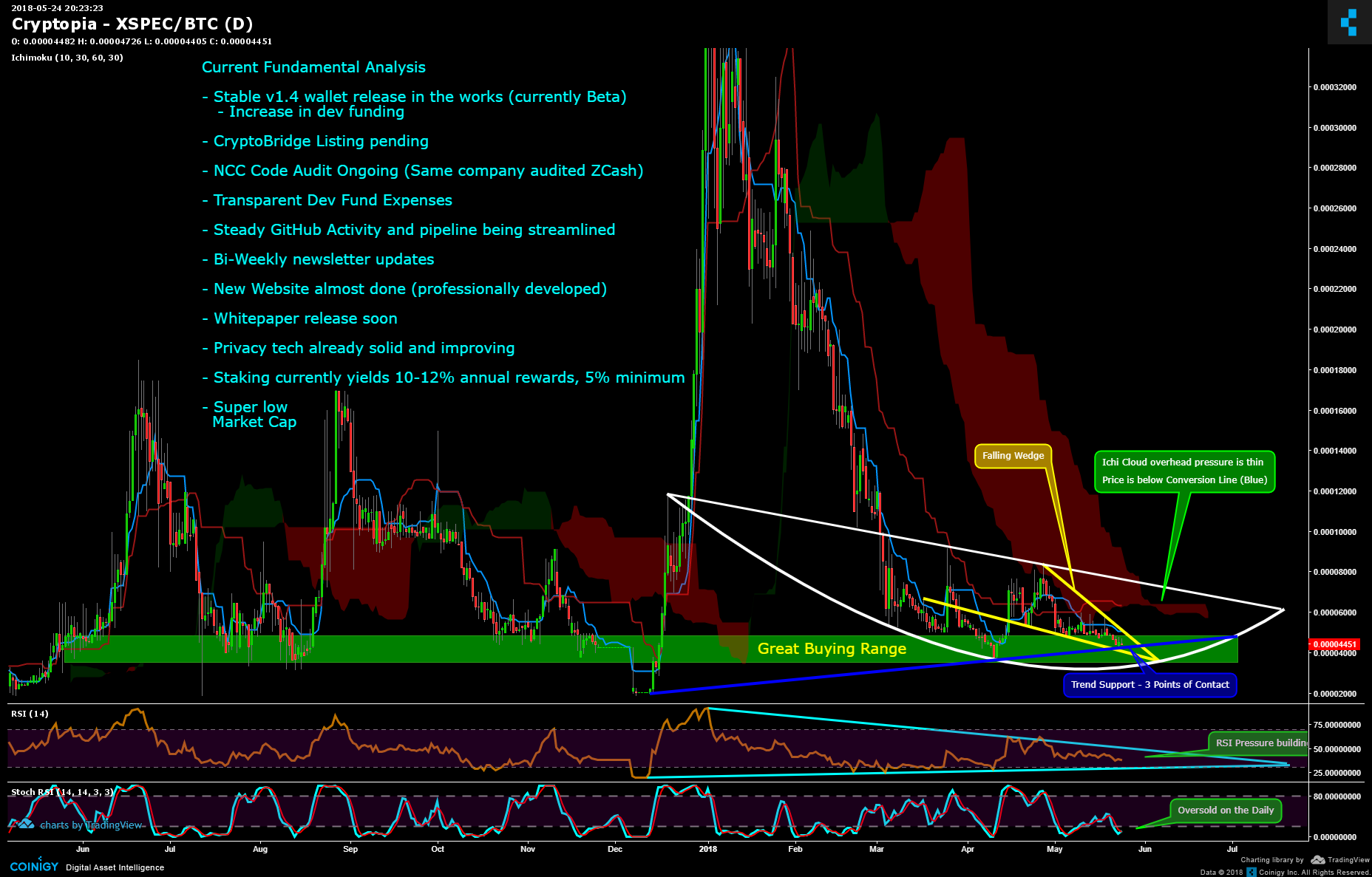Select the 'Falling Wedge' annotation label
Screen dimensions: 1372x877
click(1013, 456)
